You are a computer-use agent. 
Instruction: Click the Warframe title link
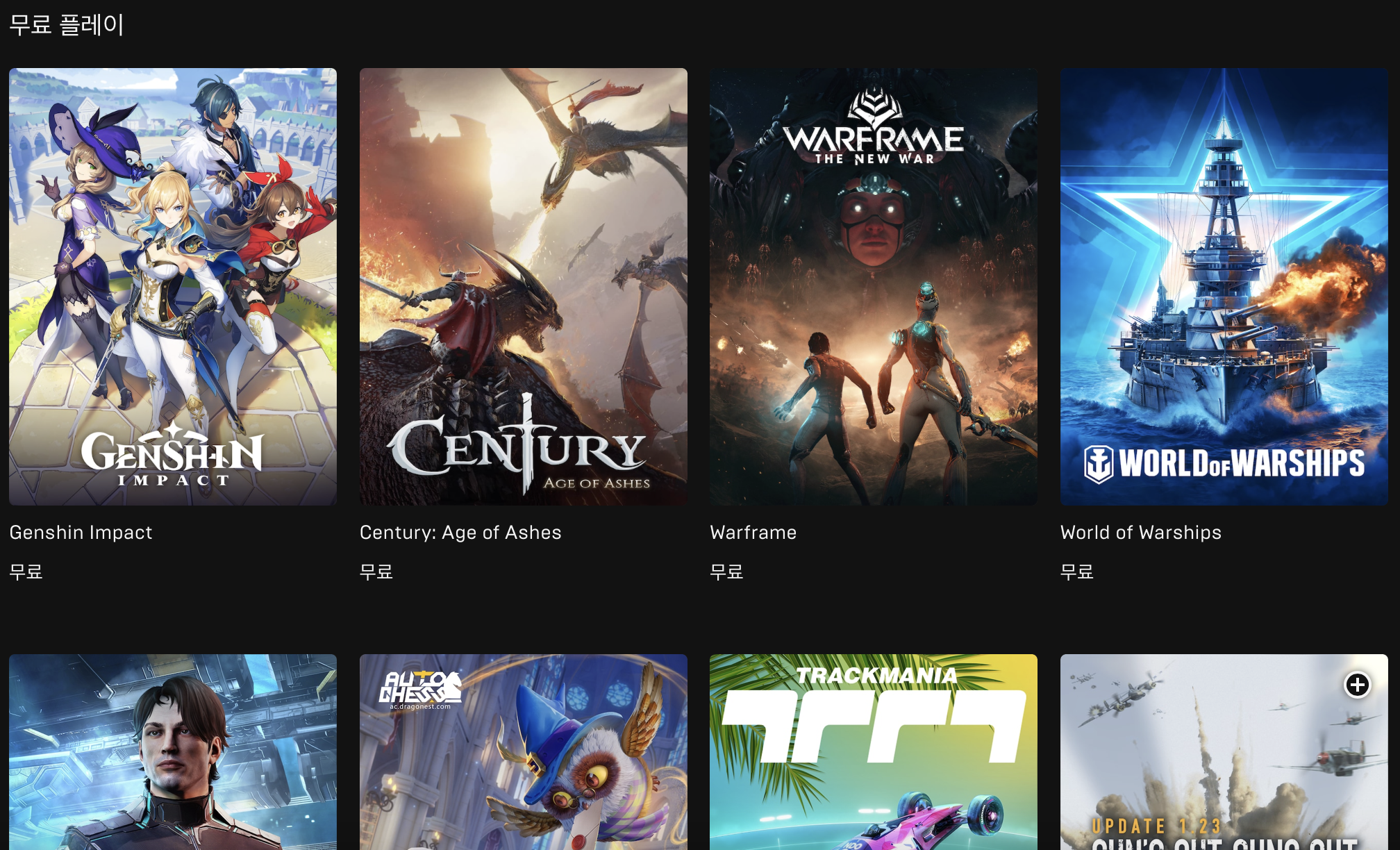(753, 533)
